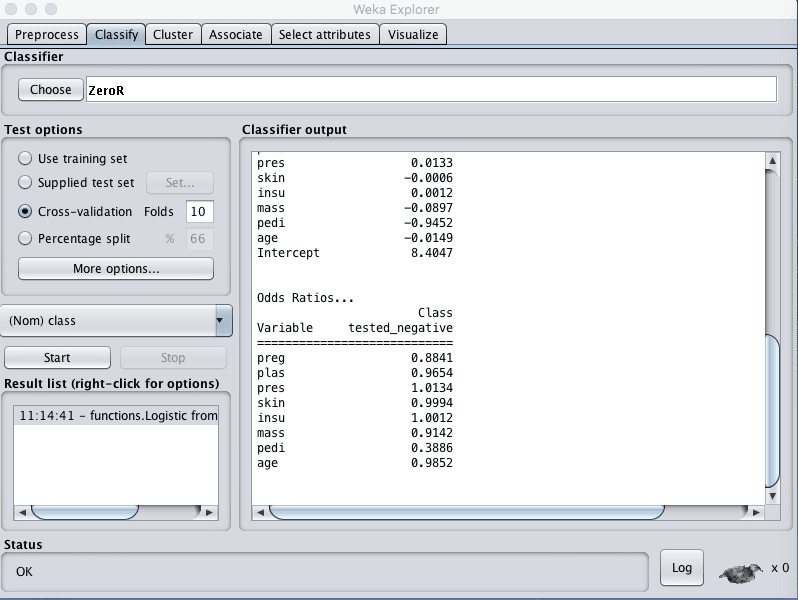Viewport: 798px width, 600px height.
Task: Click the left arrow of the output horizontal scrollbar
Action: [261, 512]
